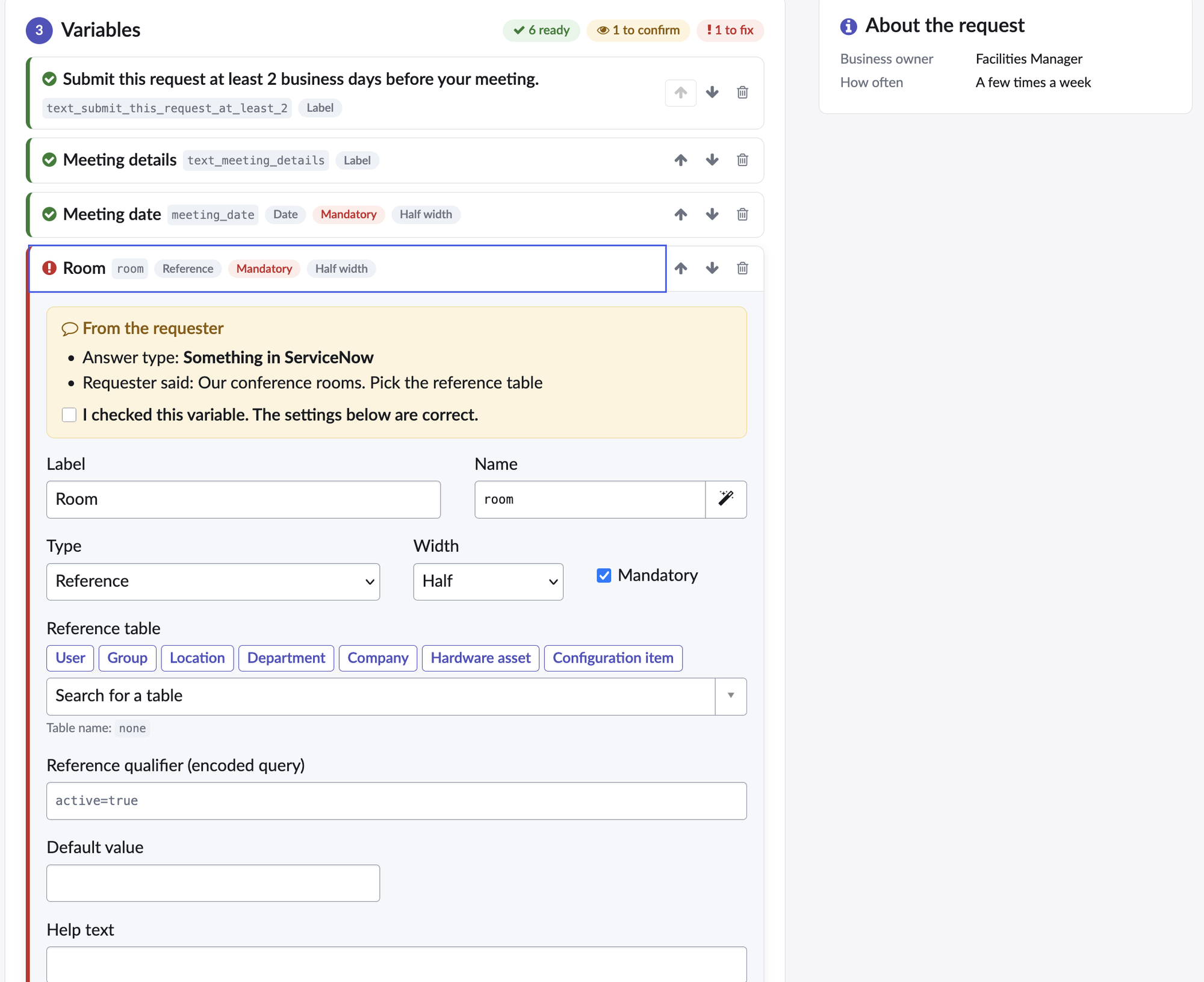Click the Help text area
Screen dimensions: 1204x982
(x=397, y=964)
